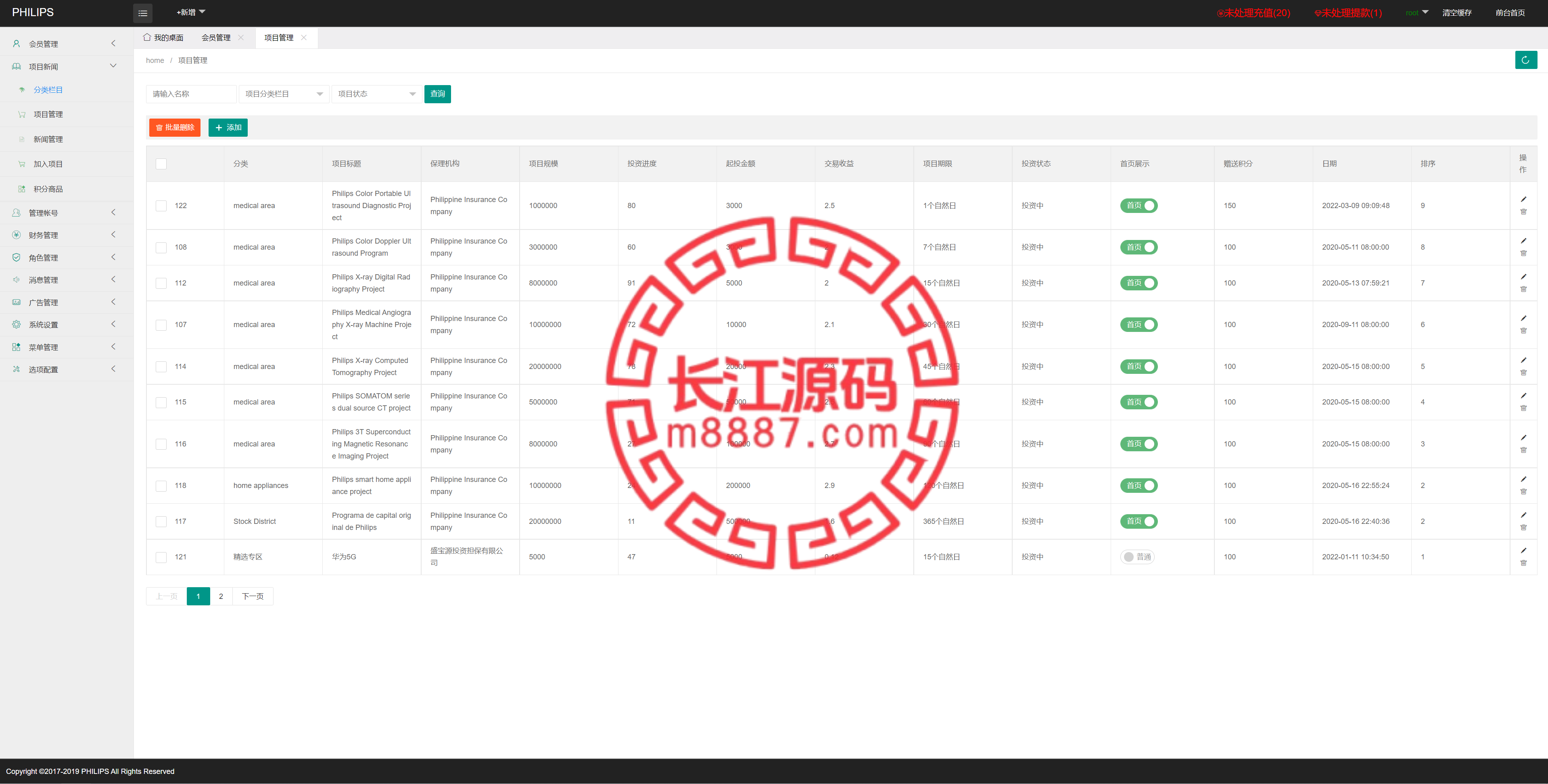Click 前台首页 in top bar
Viewport: 1548px width, 784px height.
(1510, 13)
